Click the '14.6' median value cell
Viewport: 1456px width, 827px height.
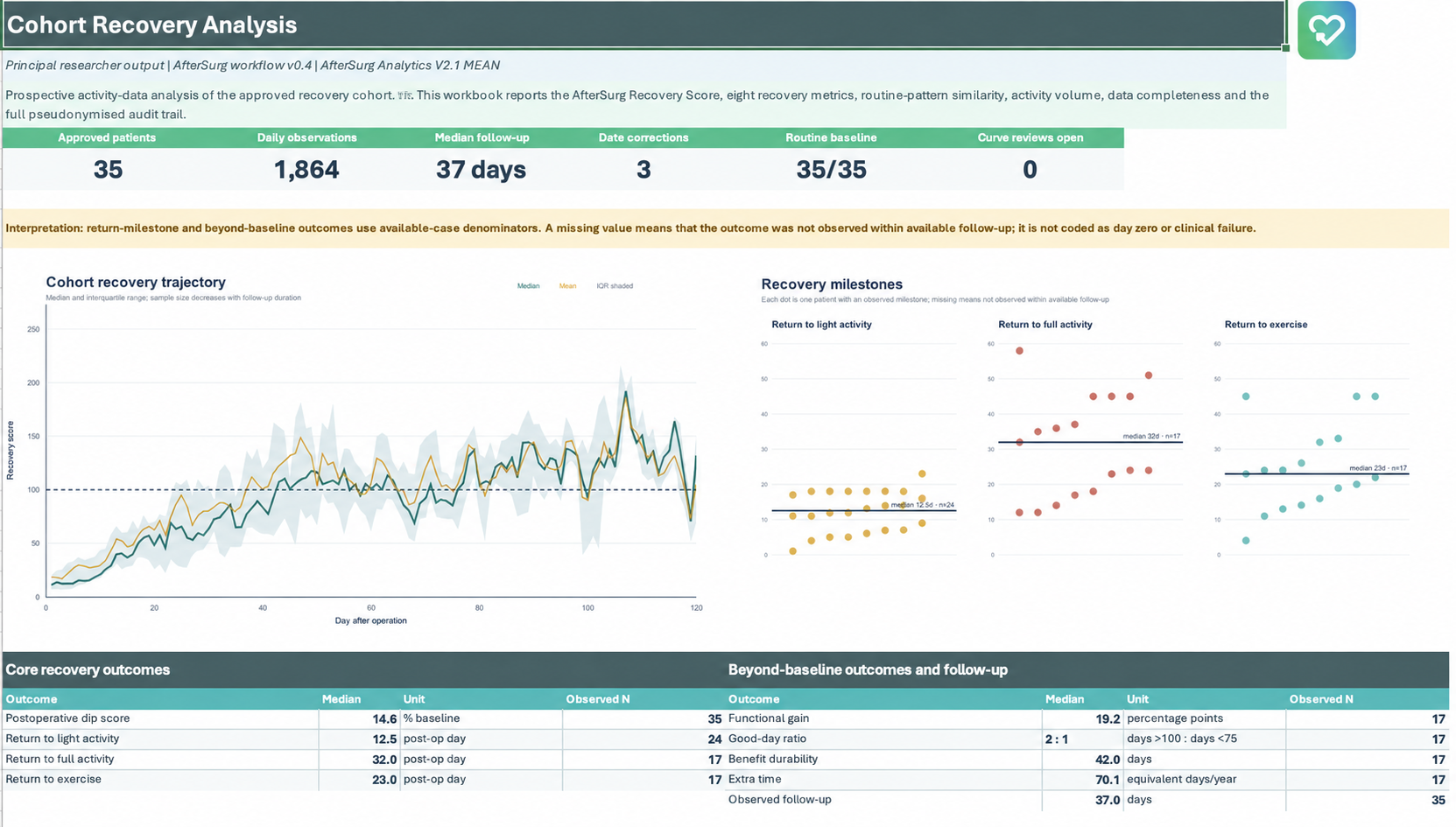tap(359, 718)
